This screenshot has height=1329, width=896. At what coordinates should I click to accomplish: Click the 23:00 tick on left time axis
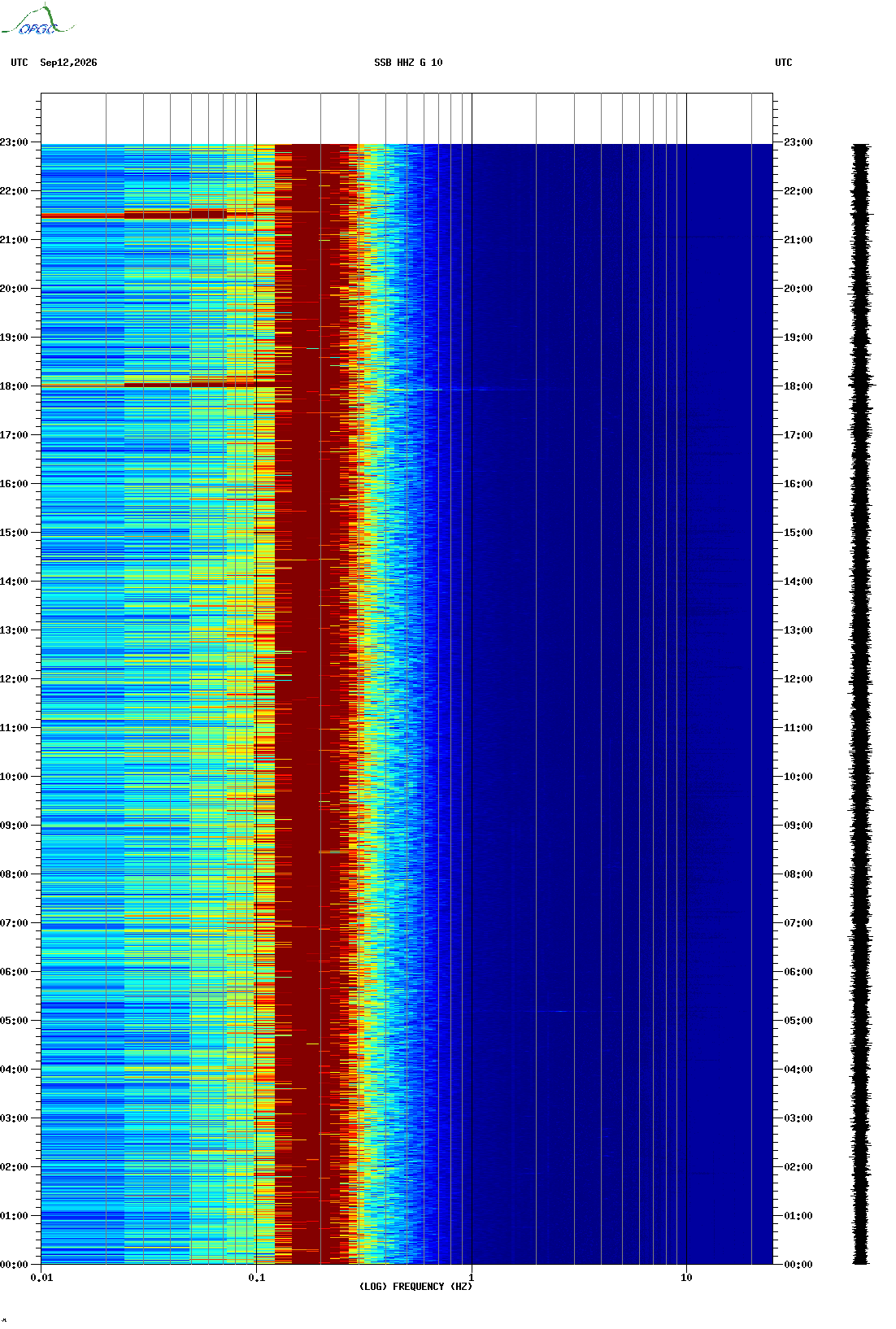click(x=14, y=142)
